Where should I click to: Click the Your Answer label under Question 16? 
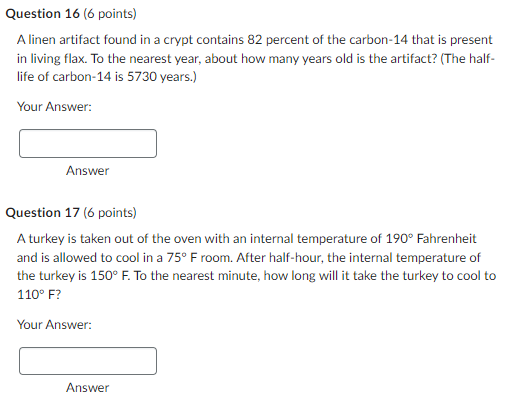pos(54,107)
